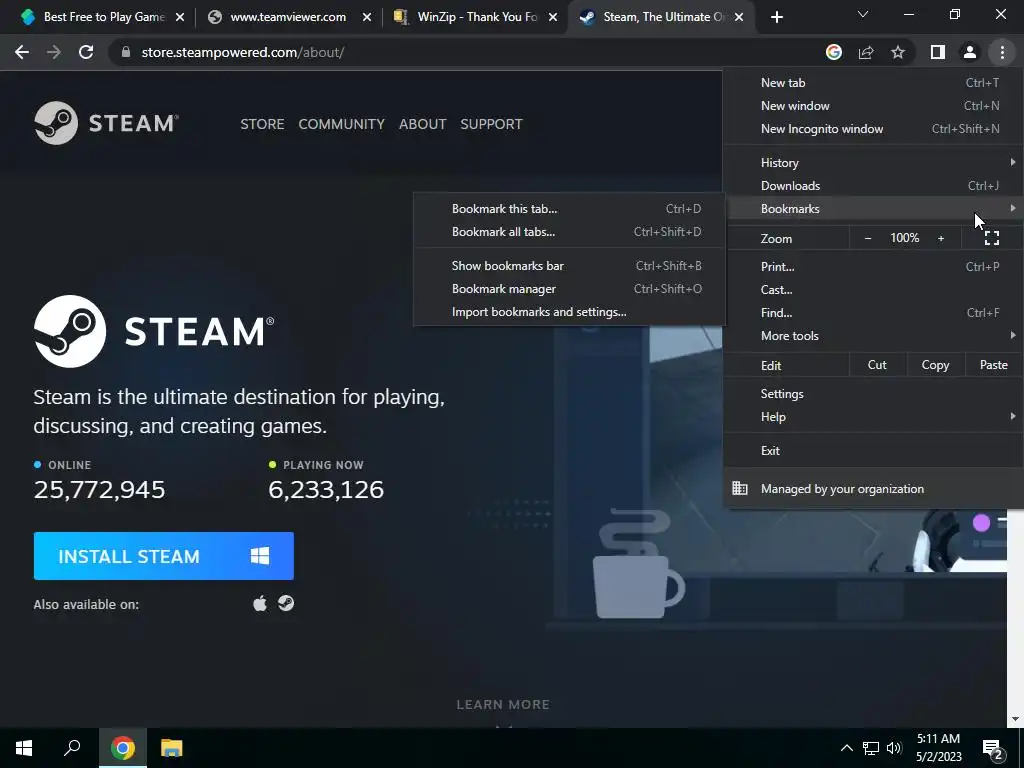Viewport: 1024px width, 768px height.
Task: Choose New window menu item
Action: (x=872, y=105)
